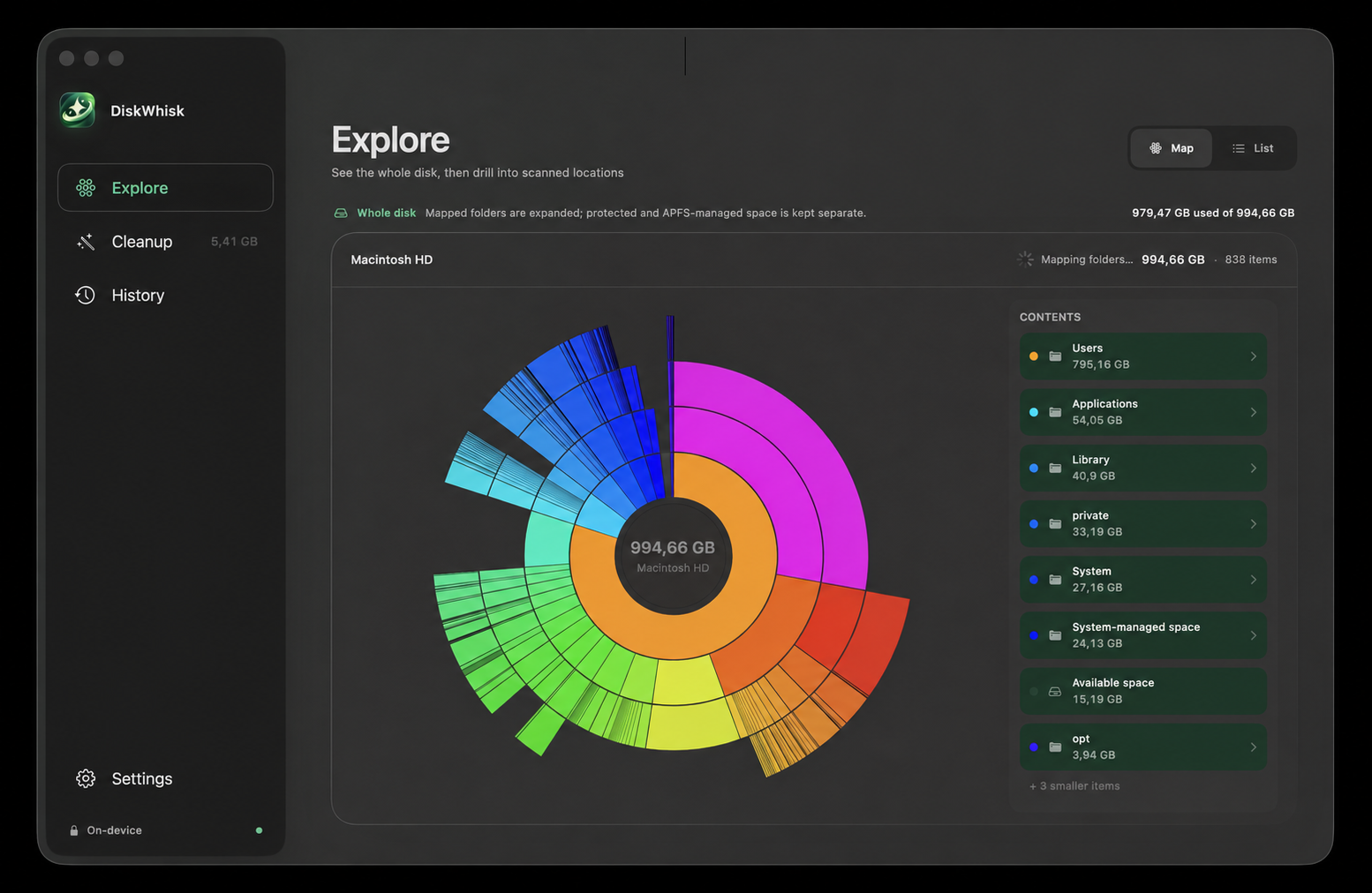Click the blue Library color dot
Screen dimensions: 1372x893
click(x=1034, y=468)
